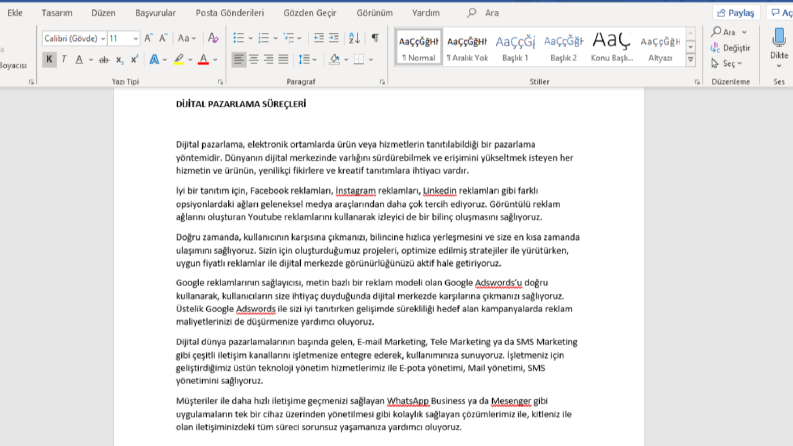This screenshot has height=446, width=793.
Task: Open the Dikte microphone tool
Action: (779, 47)
